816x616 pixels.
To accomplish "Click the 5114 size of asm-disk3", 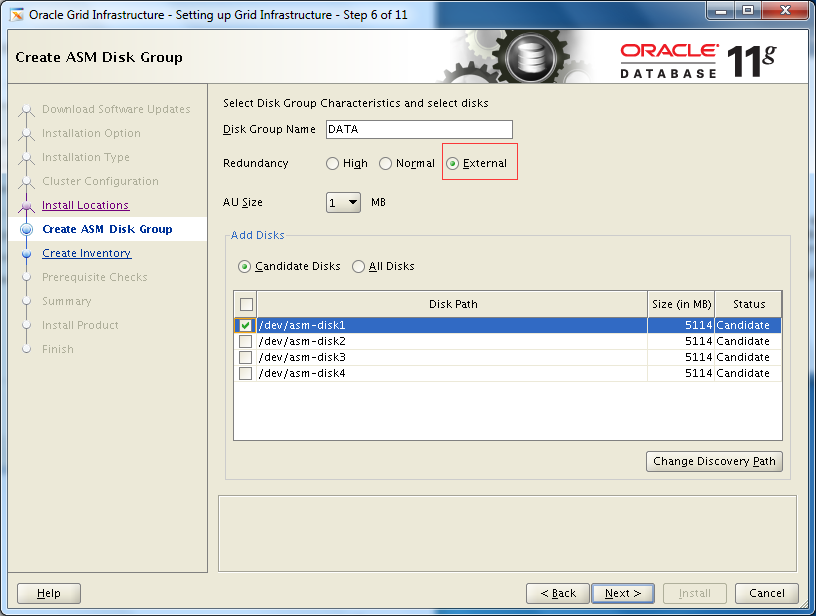I will (698, 357).
